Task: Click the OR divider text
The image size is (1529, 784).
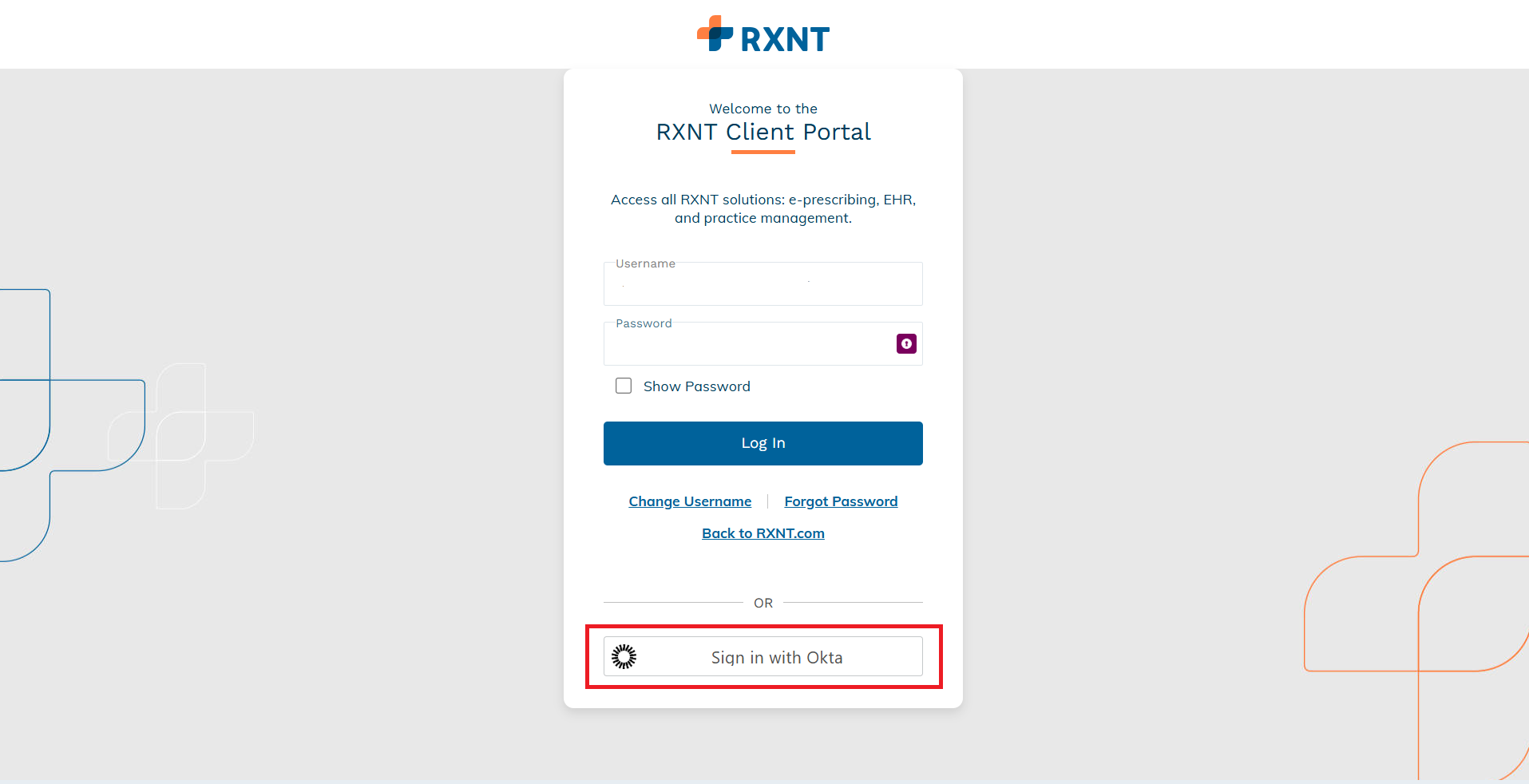Action: [x=763, y=603]
